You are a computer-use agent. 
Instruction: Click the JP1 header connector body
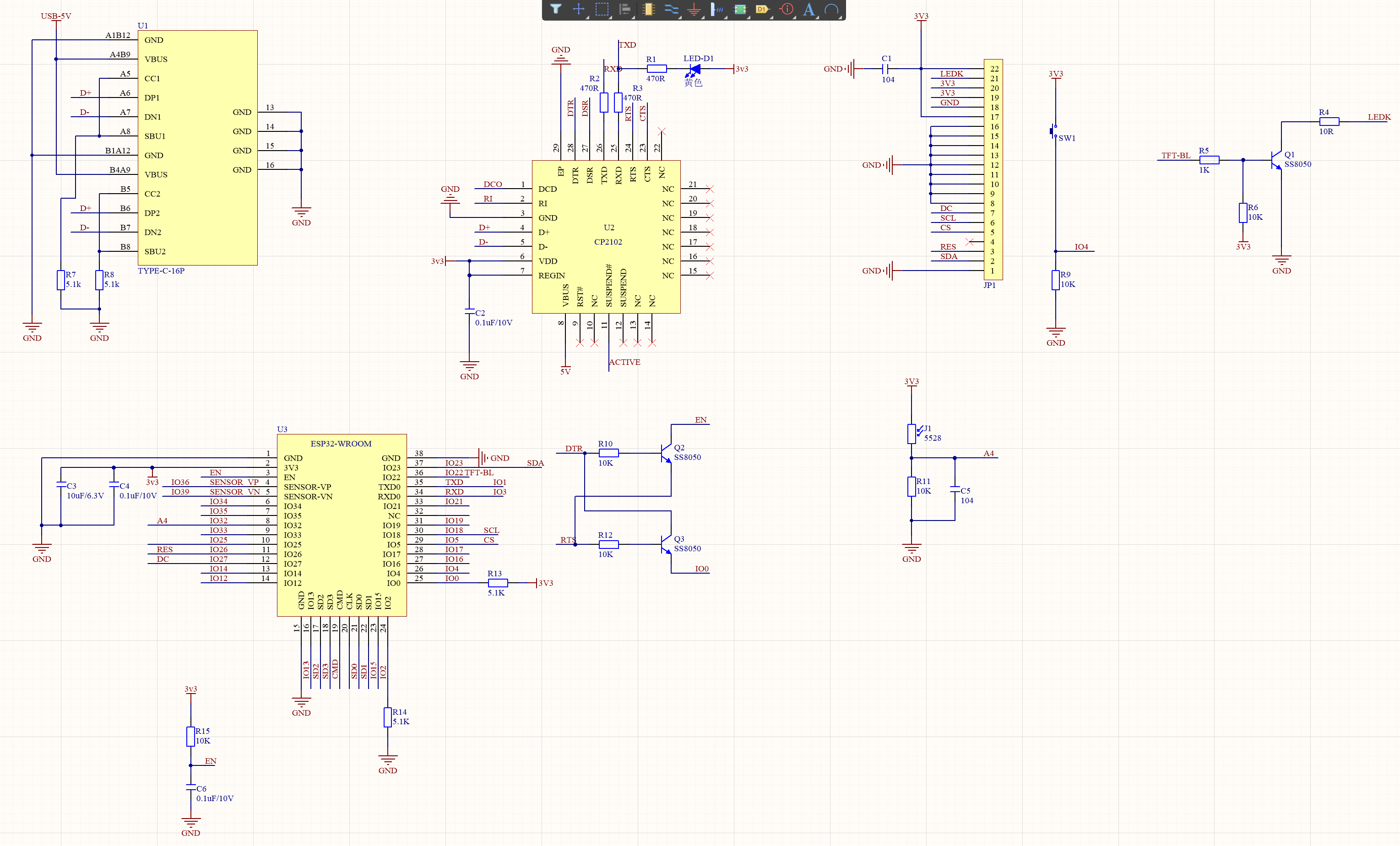pyautogui.click(x=993, y=169)
